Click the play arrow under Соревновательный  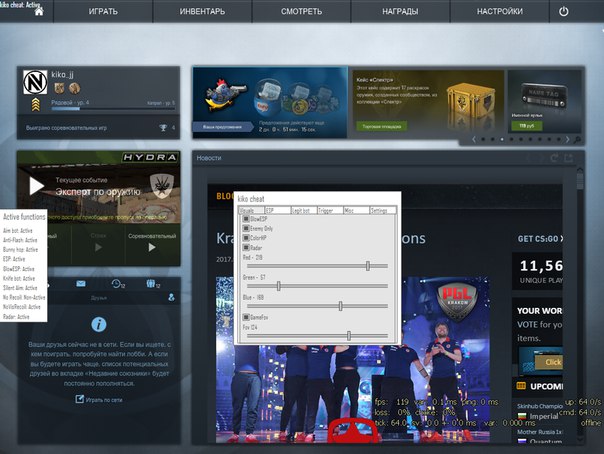tap(152, 247)
